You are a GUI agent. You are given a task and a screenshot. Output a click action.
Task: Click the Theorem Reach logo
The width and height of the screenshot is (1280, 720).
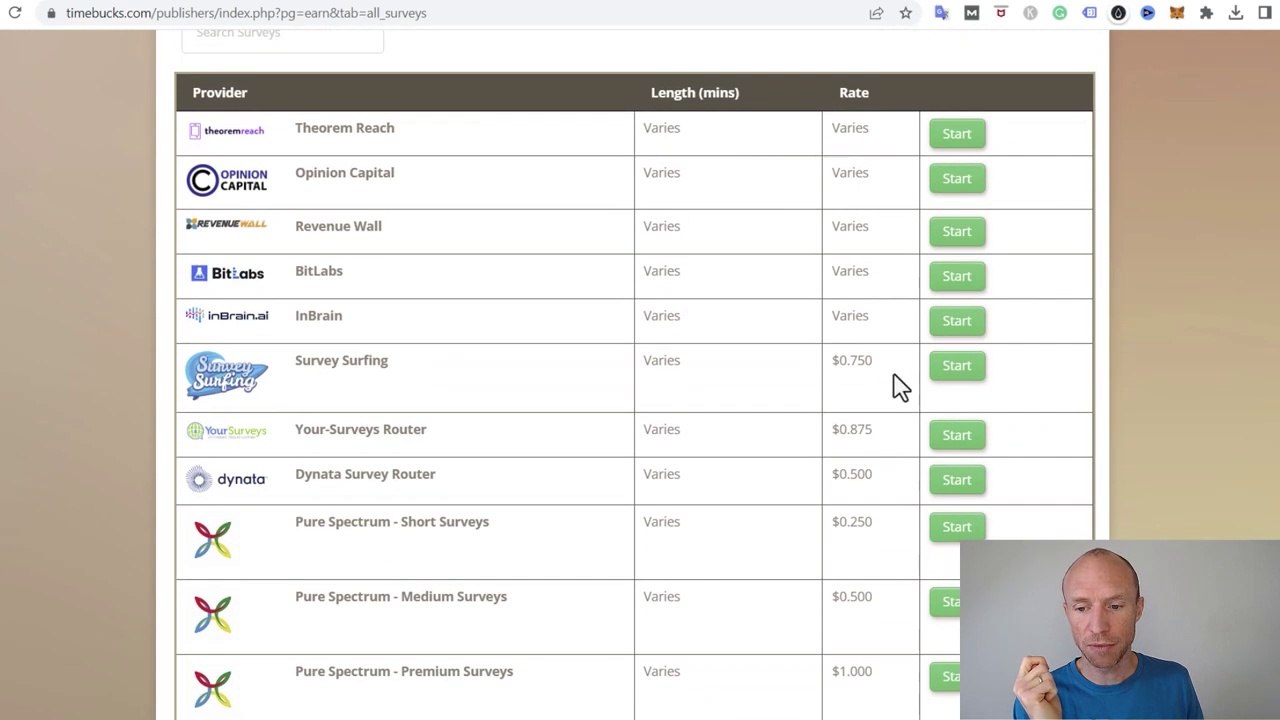(227, 131)
